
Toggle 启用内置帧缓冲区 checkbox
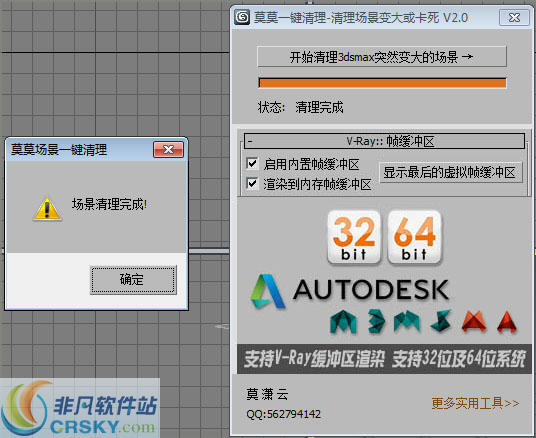click(252, 163)
